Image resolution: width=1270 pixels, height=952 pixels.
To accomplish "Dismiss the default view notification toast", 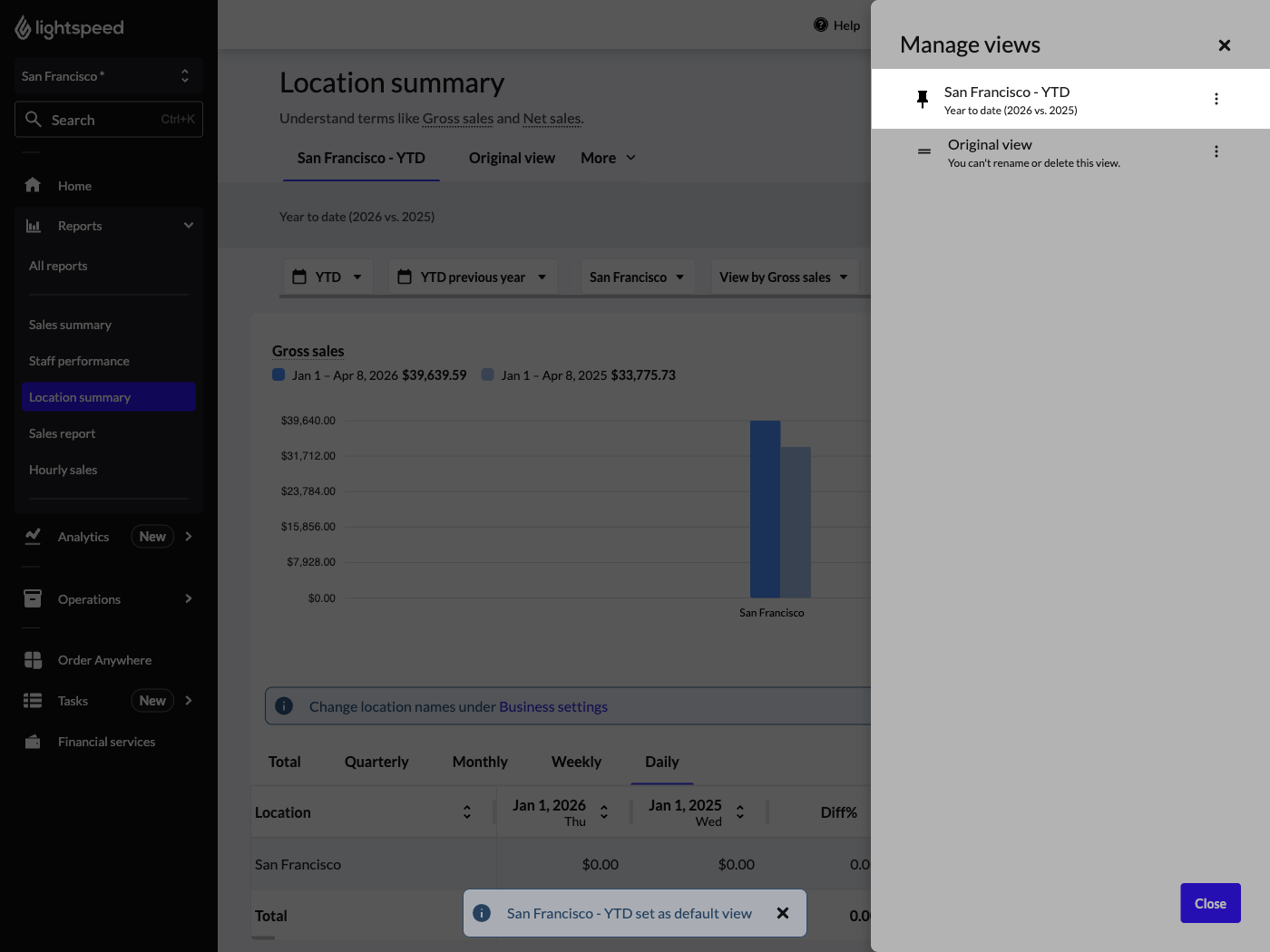I will [x=783, y=913].
